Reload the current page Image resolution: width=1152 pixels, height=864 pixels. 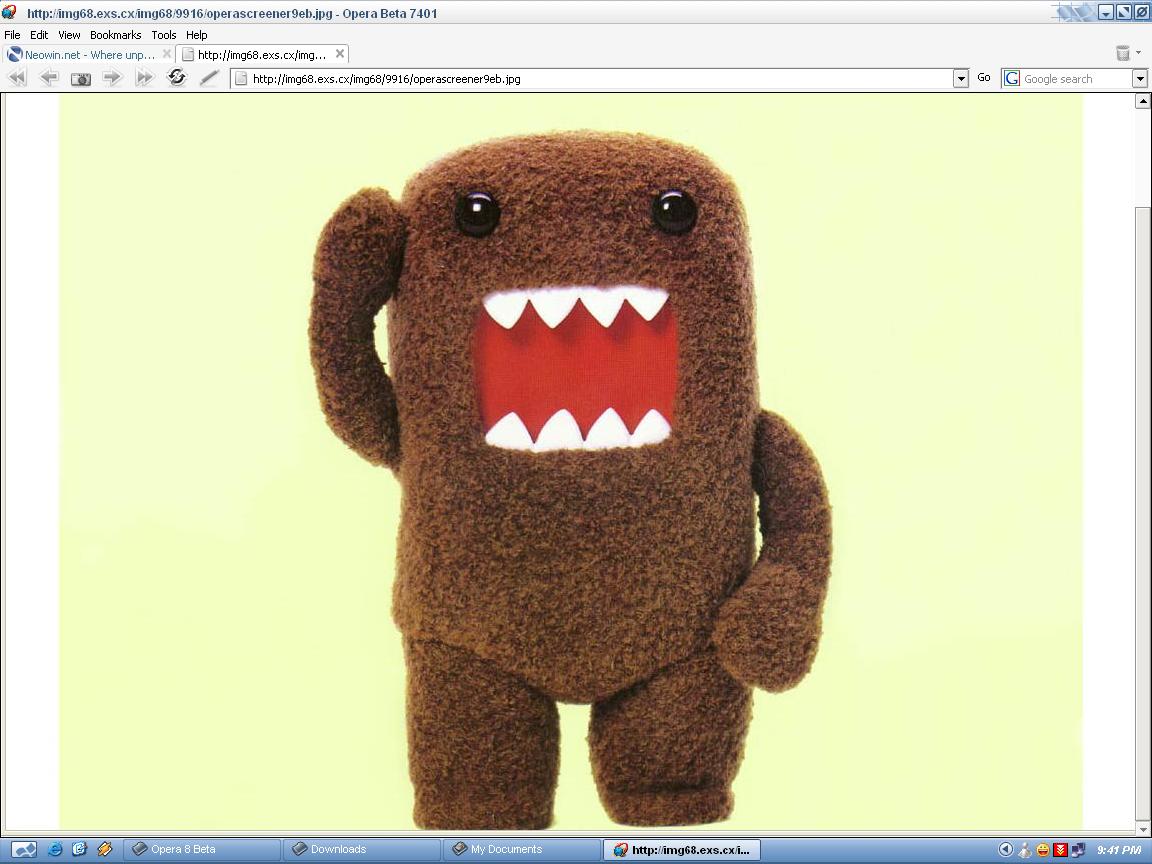pos(177,78)
